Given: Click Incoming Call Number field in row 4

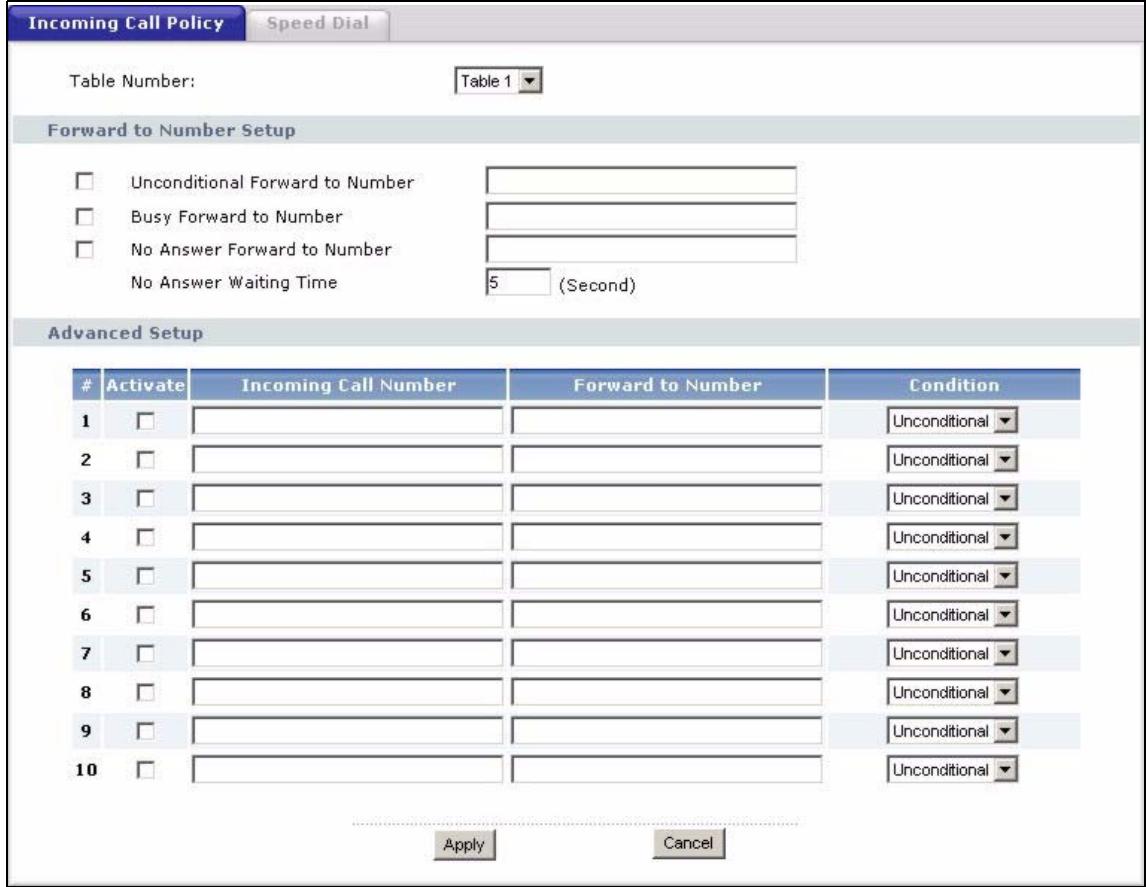Looking at the screenshot, I should coord(348,537).
